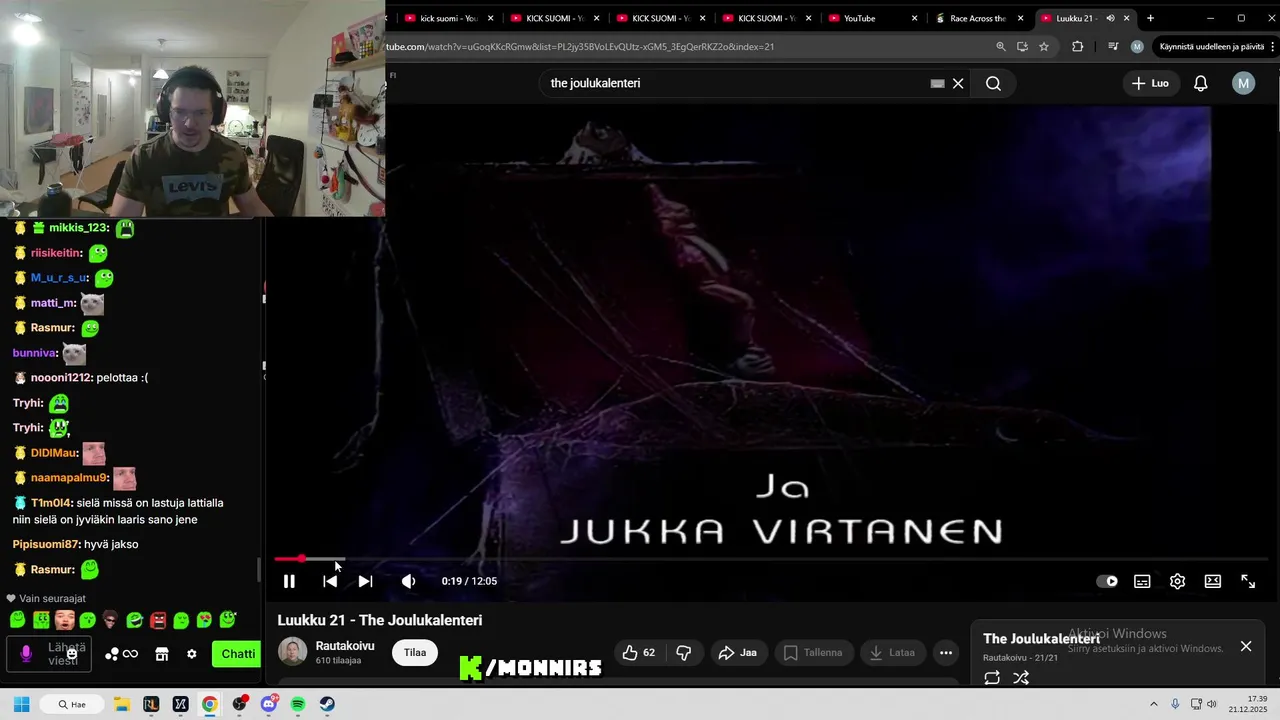Open the Chrome profile avatar
The image size is (1280, 720).
coord(1137,46)
